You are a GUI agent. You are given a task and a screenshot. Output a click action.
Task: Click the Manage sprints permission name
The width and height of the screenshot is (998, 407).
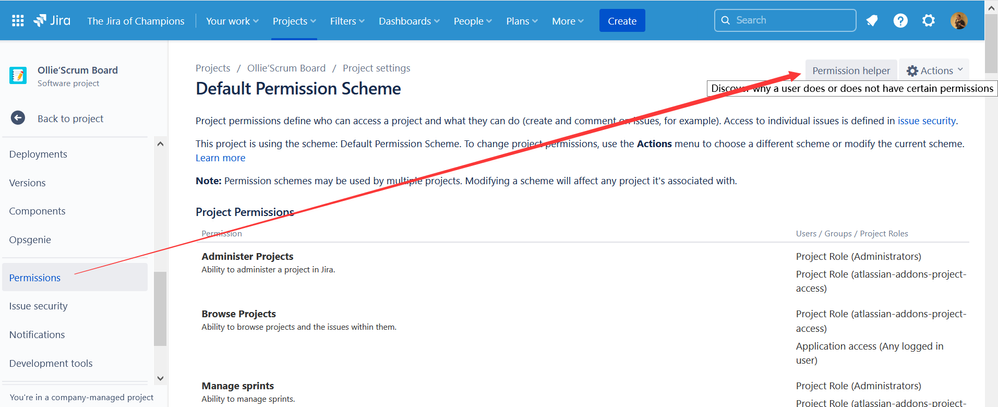pos(238,386)
